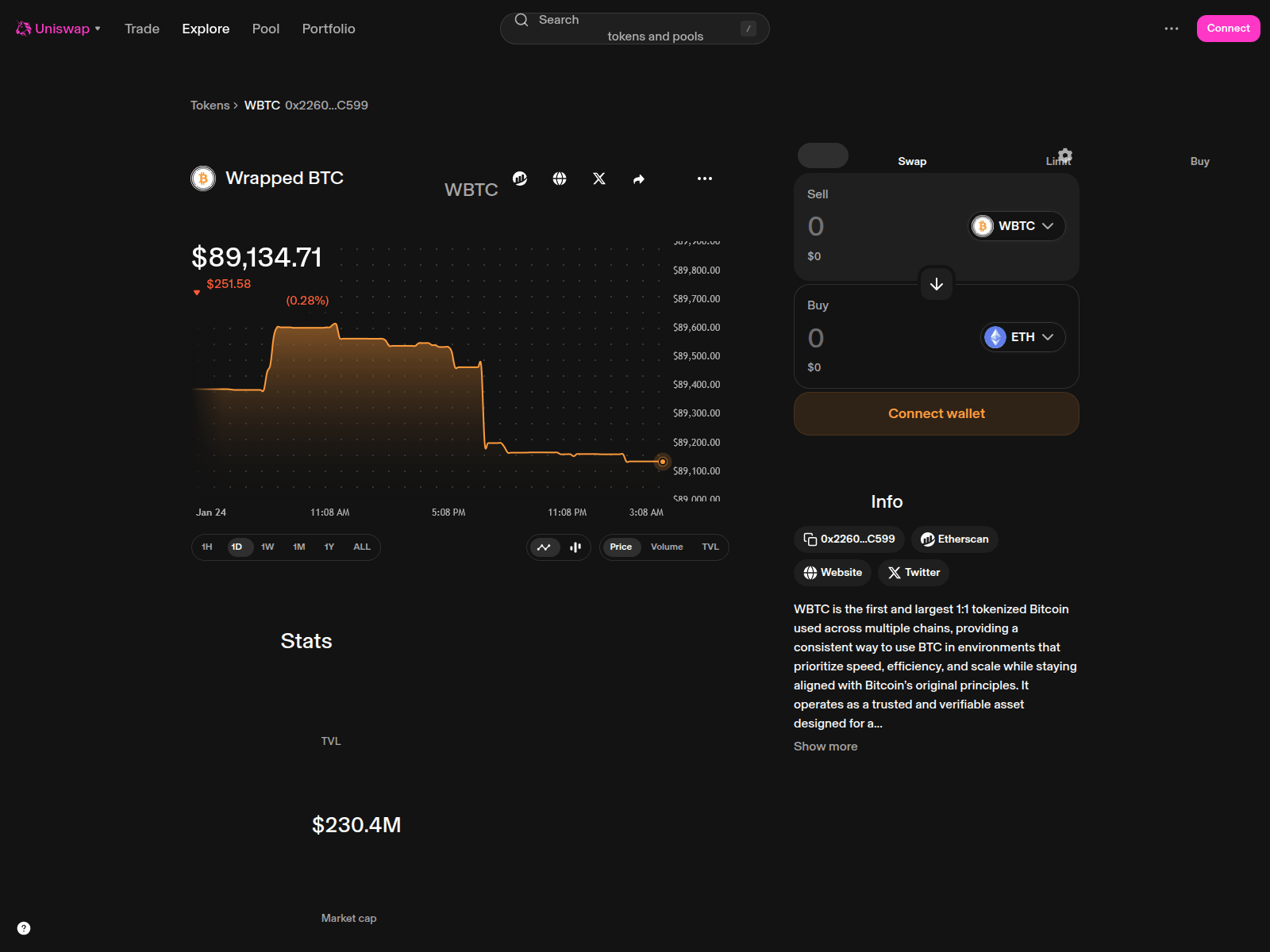Select the 1Y time range
Viewport: 1270px width, 952px height.
[x=329, y=547]
